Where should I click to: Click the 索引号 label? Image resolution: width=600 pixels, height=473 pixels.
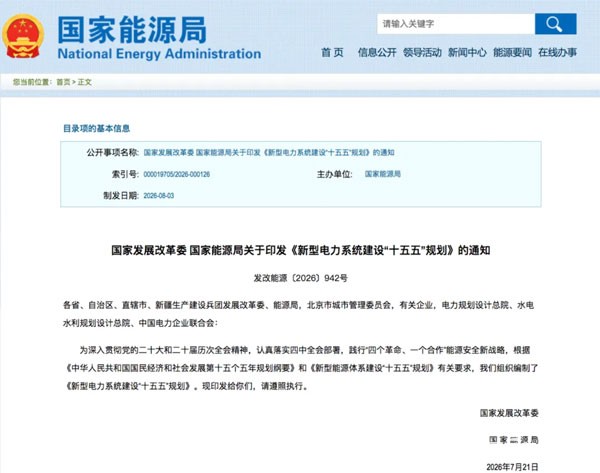[x=125, y=174]
